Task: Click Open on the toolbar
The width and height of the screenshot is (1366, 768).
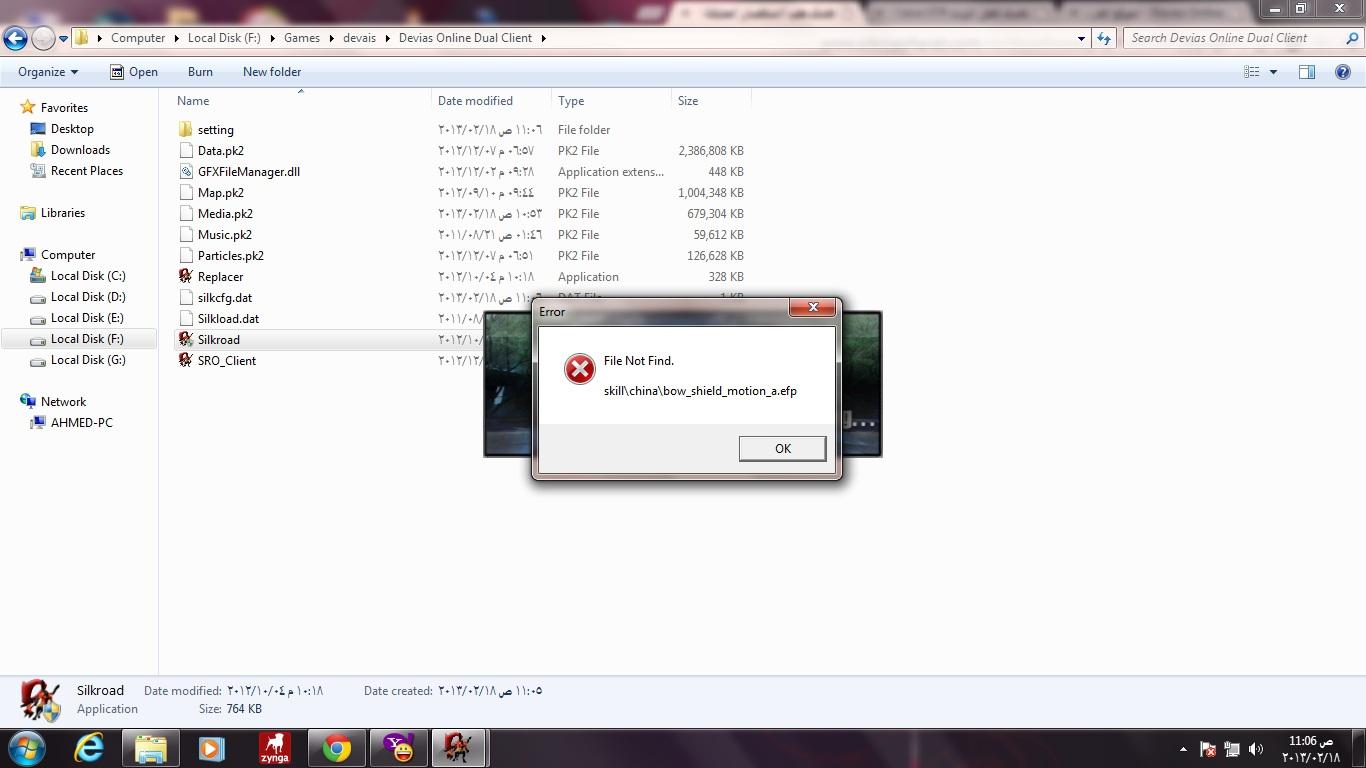Action: click(133, 72)
